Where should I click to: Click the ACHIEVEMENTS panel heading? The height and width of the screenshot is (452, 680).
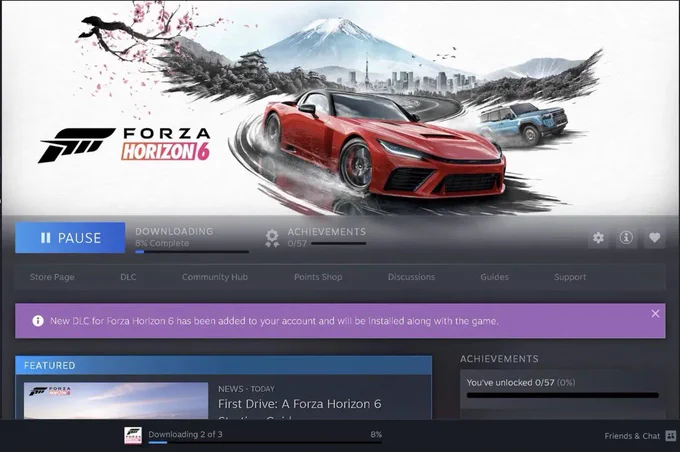[x=499, y=359]
